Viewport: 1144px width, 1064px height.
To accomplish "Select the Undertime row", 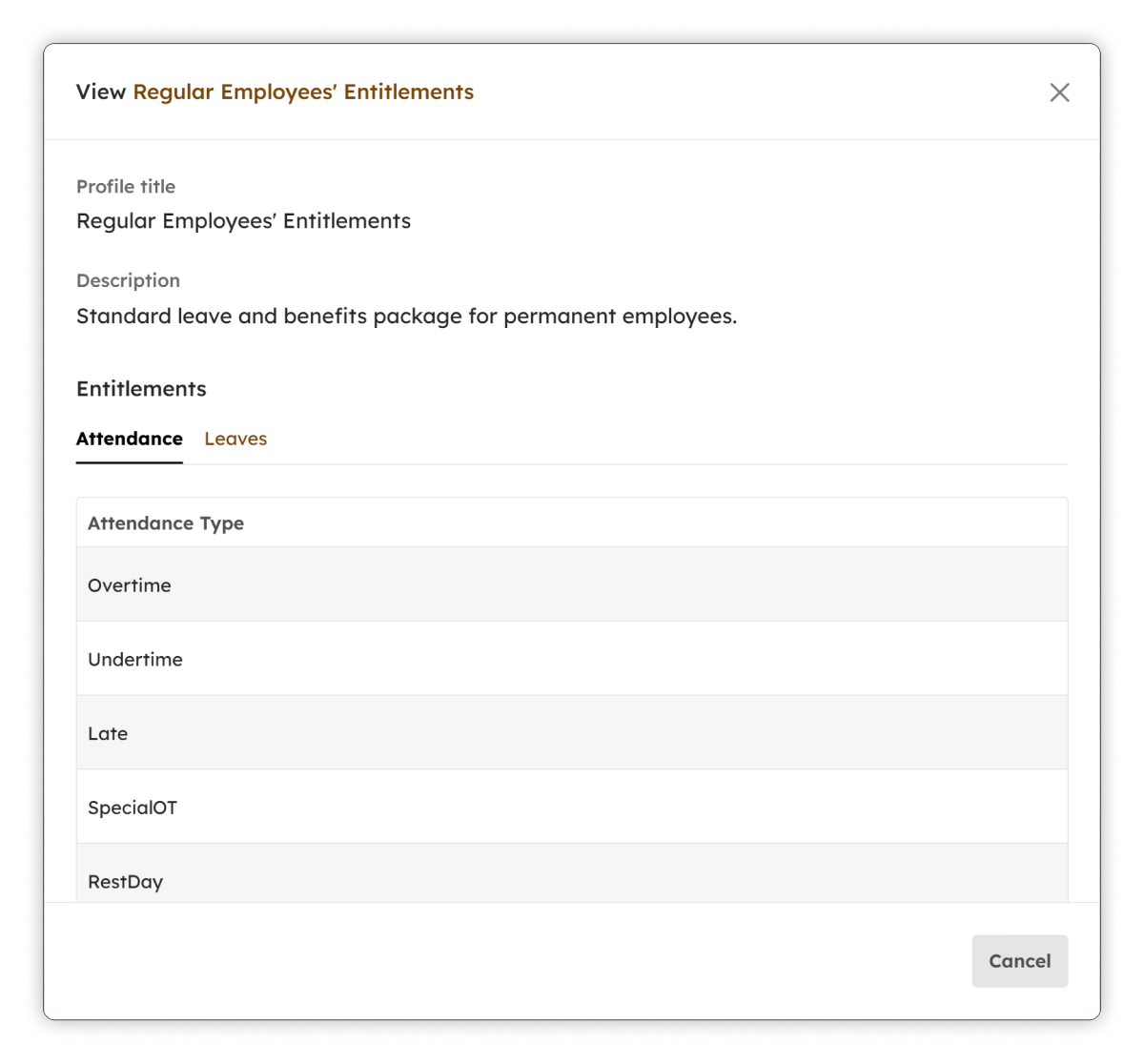I will click(x=572, y=659).
